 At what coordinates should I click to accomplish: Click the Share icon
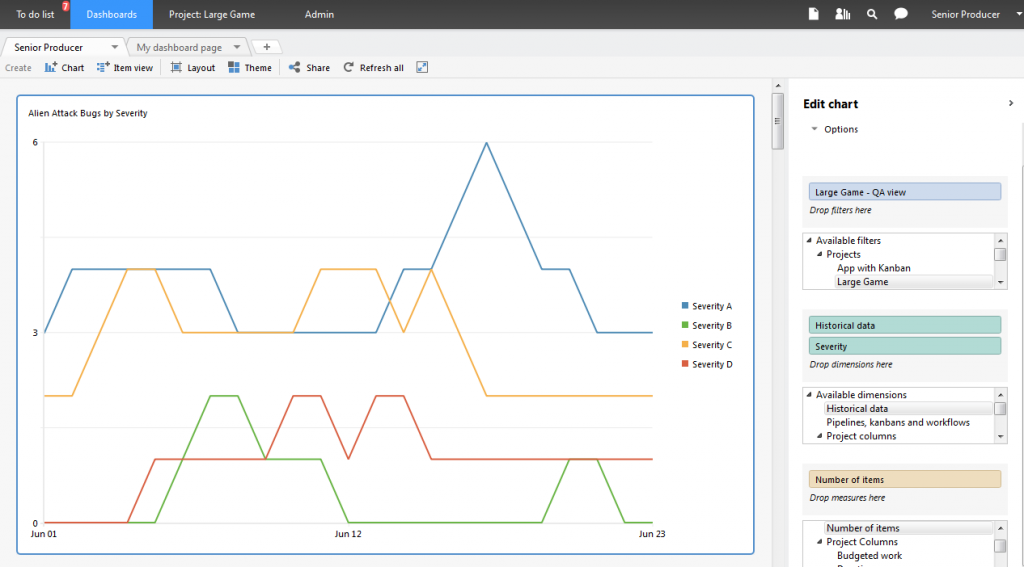pyautogui.click(x=295, y=68)
